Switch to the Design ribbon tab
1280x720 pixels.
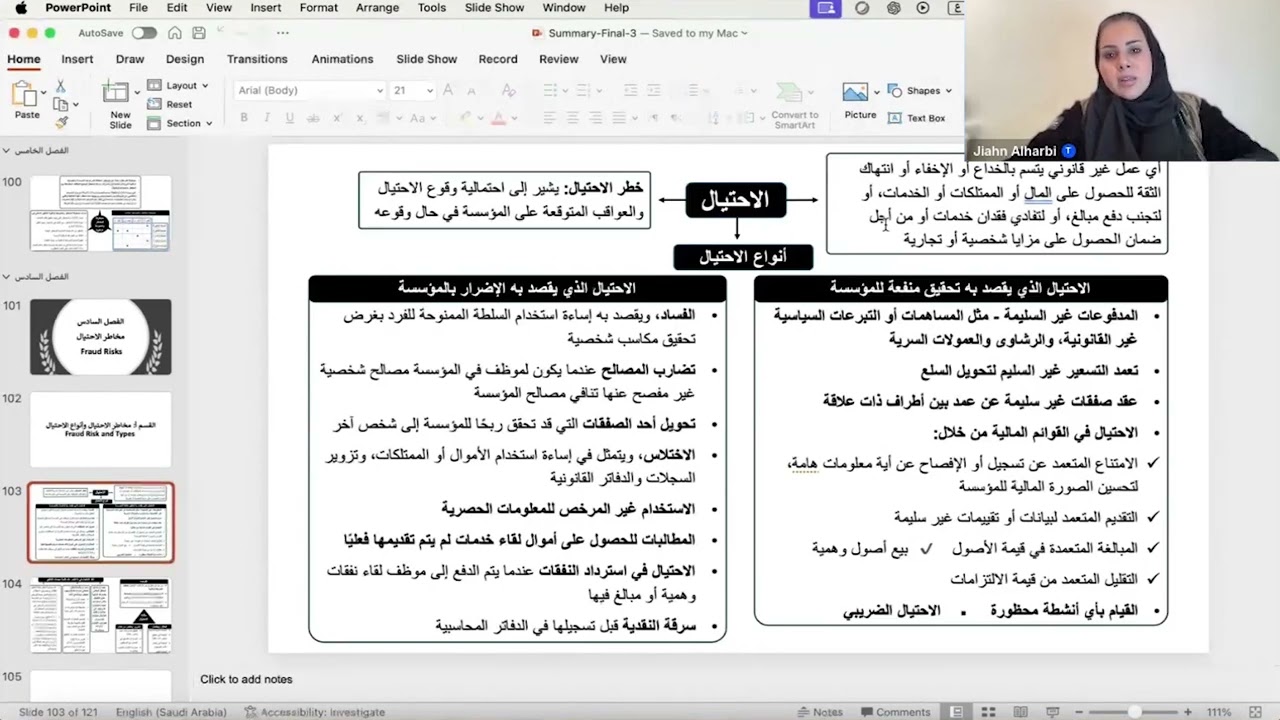pyautogui.click(x=185, y=59)
